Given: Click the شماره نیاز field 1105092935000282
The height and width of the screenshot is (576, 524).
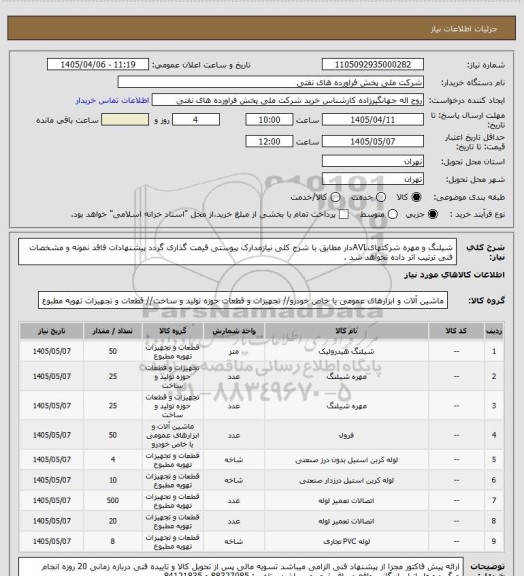Looking at the screenshot, I should click(x=373, y=65).
